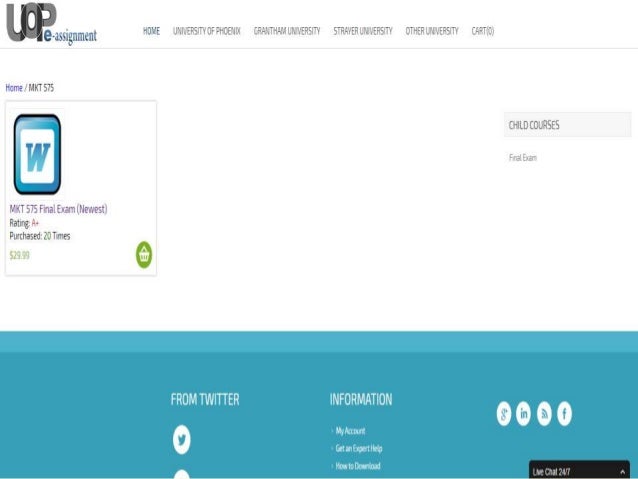Expand the Live Chat 24/7 chevron
Image resolution: width=638 pixels, height=479 pixels.
tap(622, 472)
